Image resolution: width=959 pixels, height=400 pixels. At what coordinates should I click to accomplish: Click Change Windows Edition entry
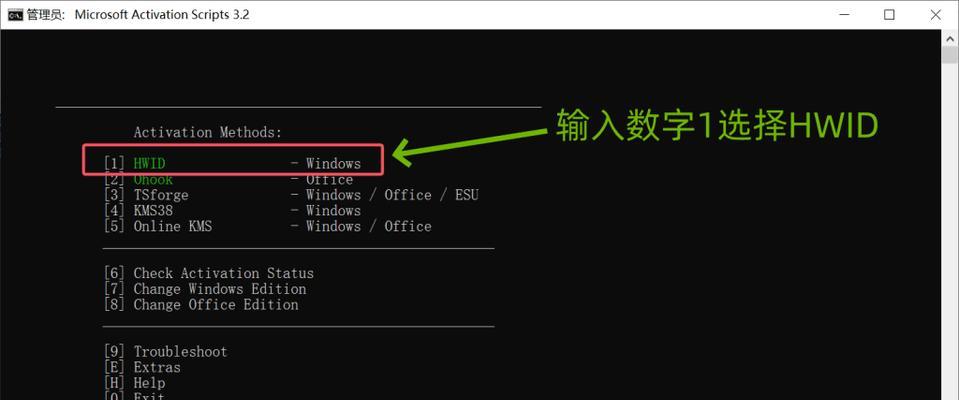tap(205, 289)
